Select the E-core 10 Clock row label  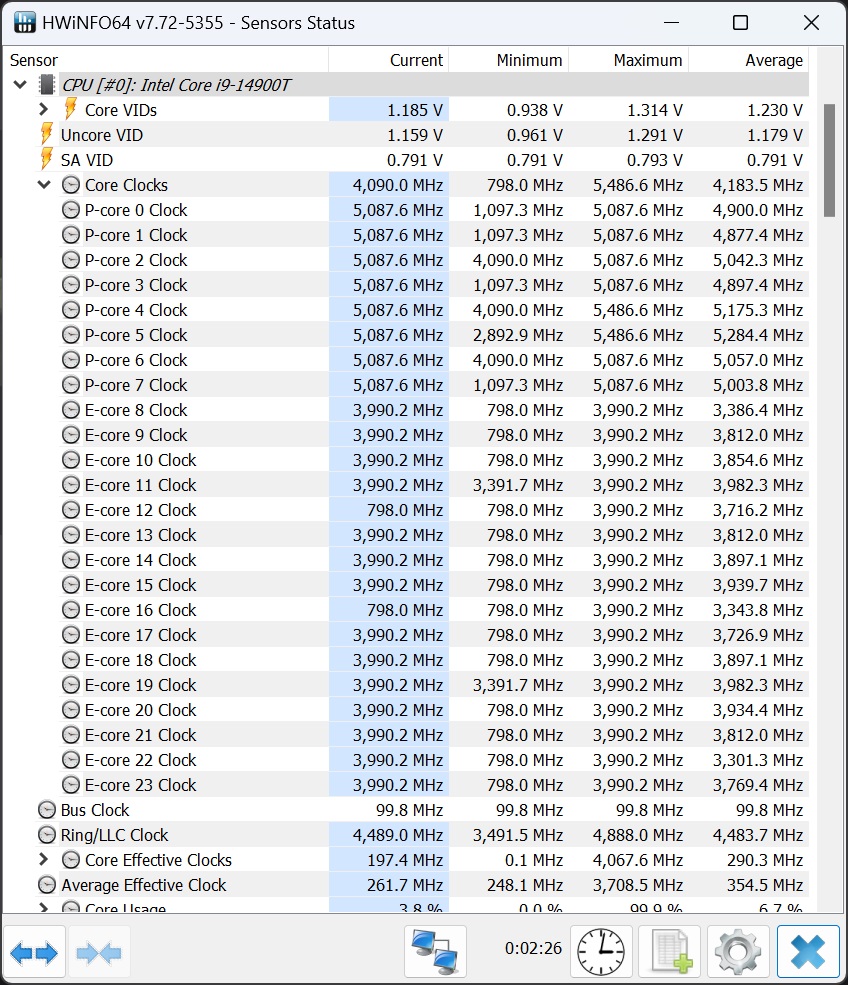(x=141, y=460)
